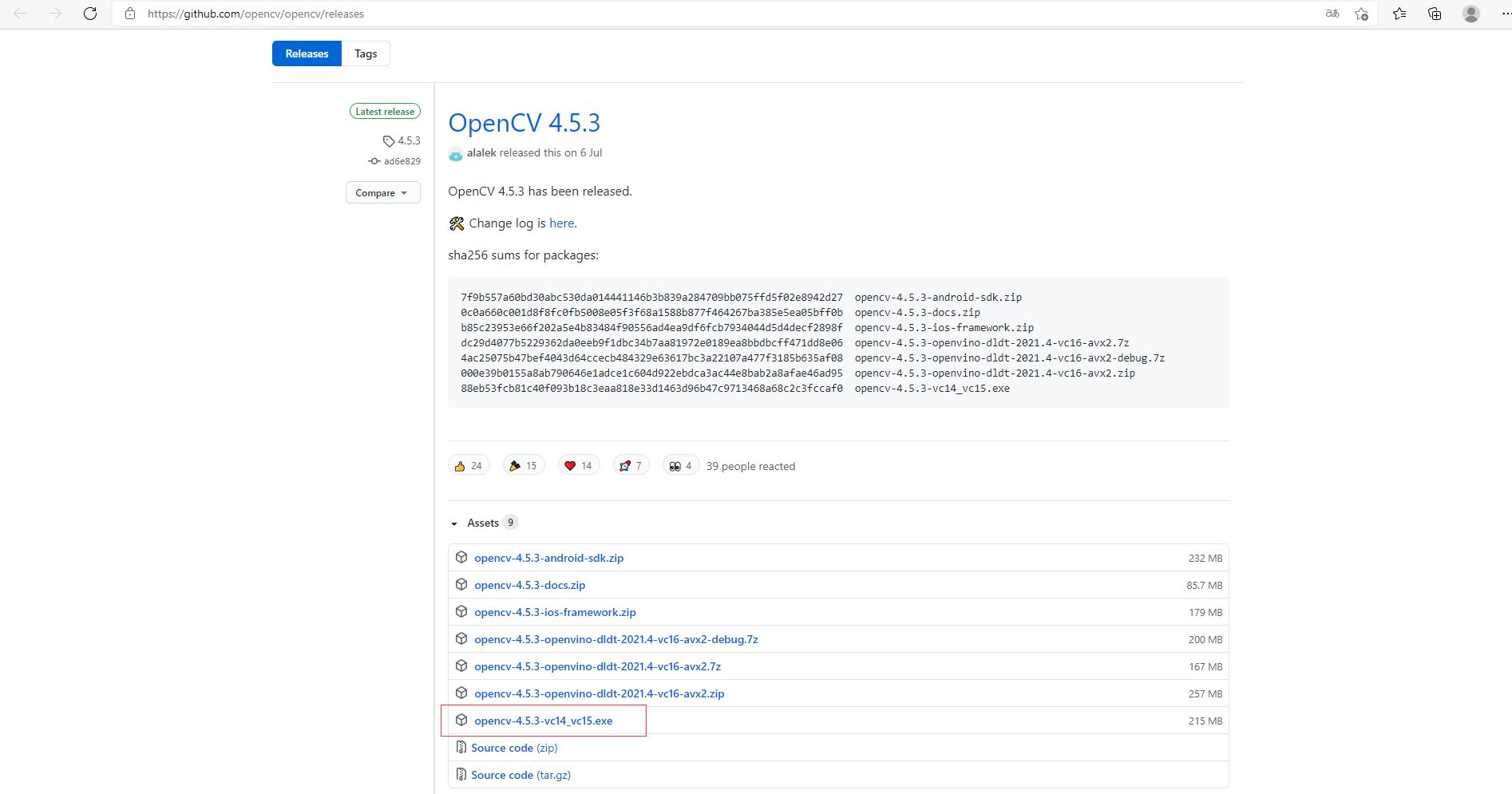Open alalek user profile link

pos(481,153)
